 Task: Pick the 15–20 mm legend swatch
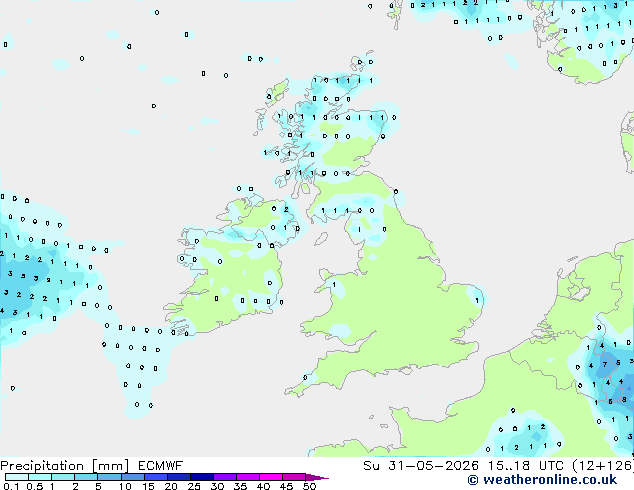click(155, 477)
